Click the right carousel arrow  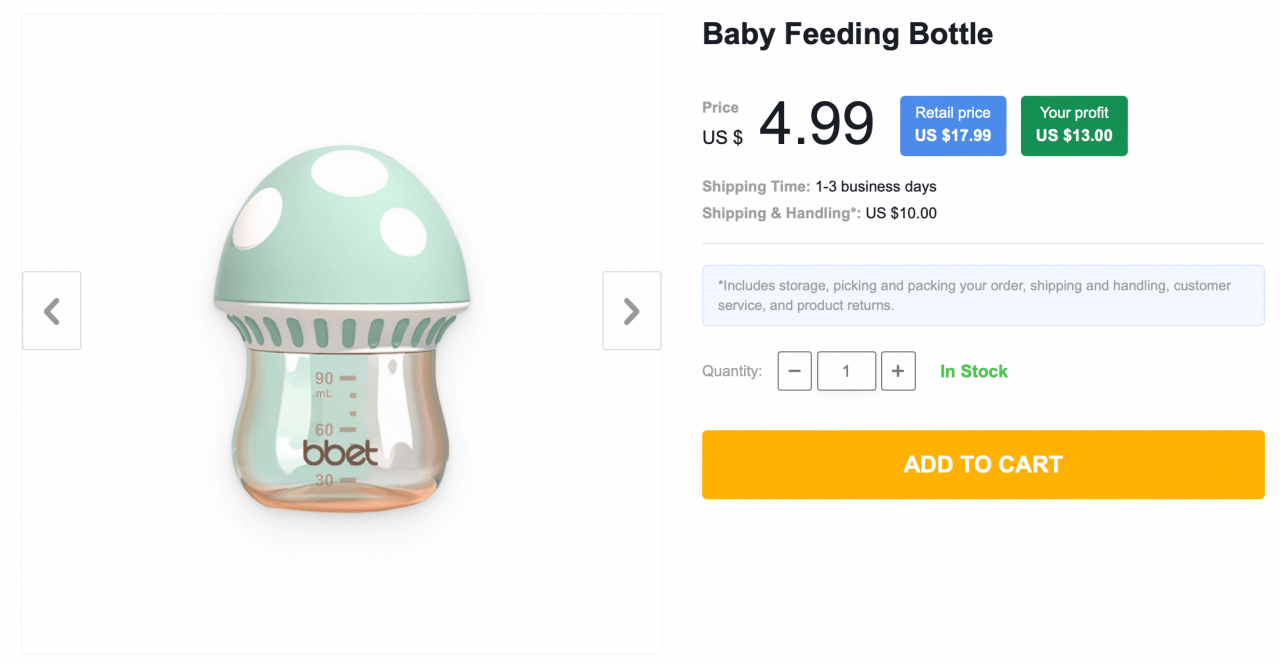631,310
